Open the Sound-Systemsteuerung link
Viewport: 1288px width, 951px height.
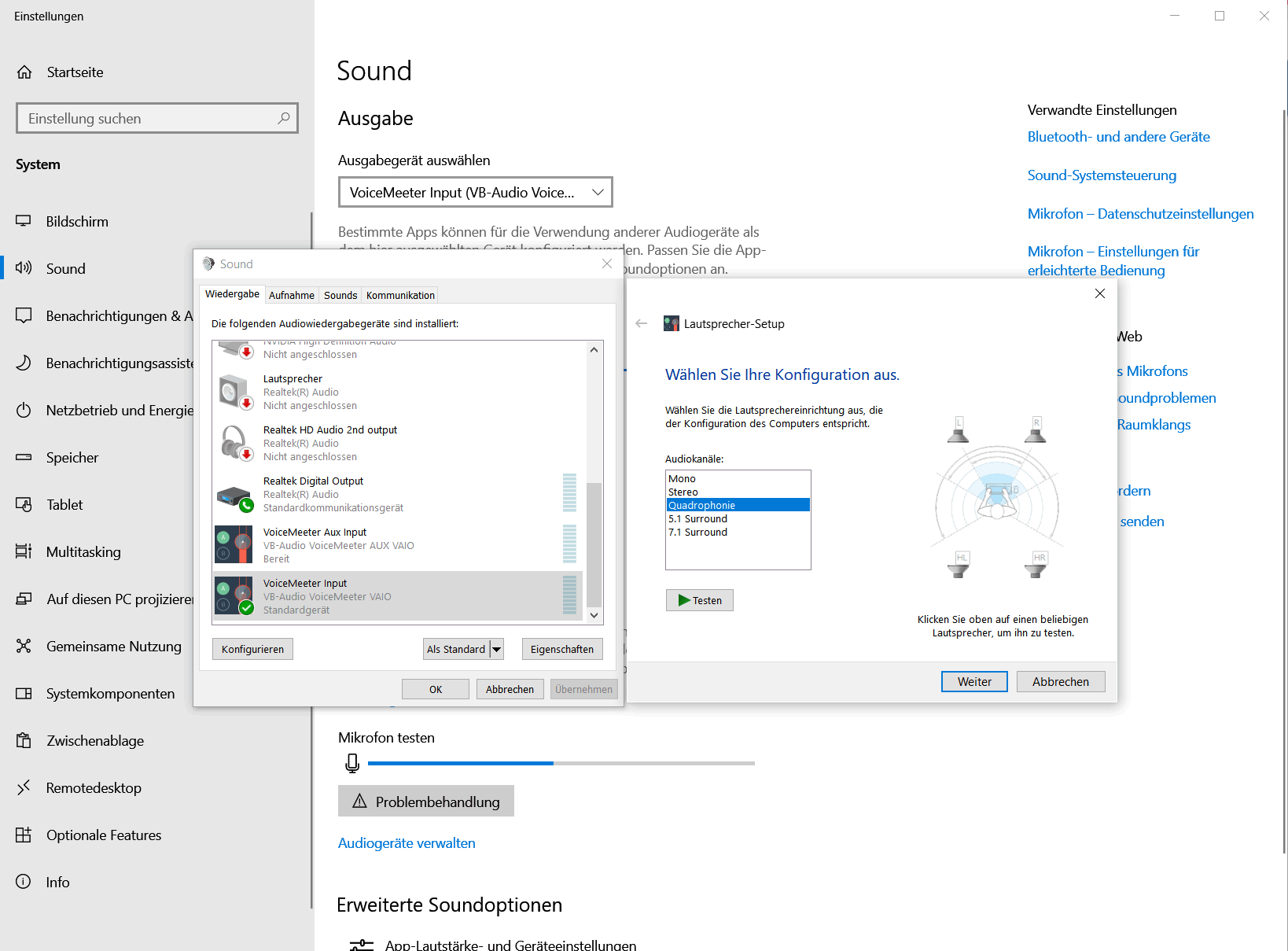point(1102,175)
